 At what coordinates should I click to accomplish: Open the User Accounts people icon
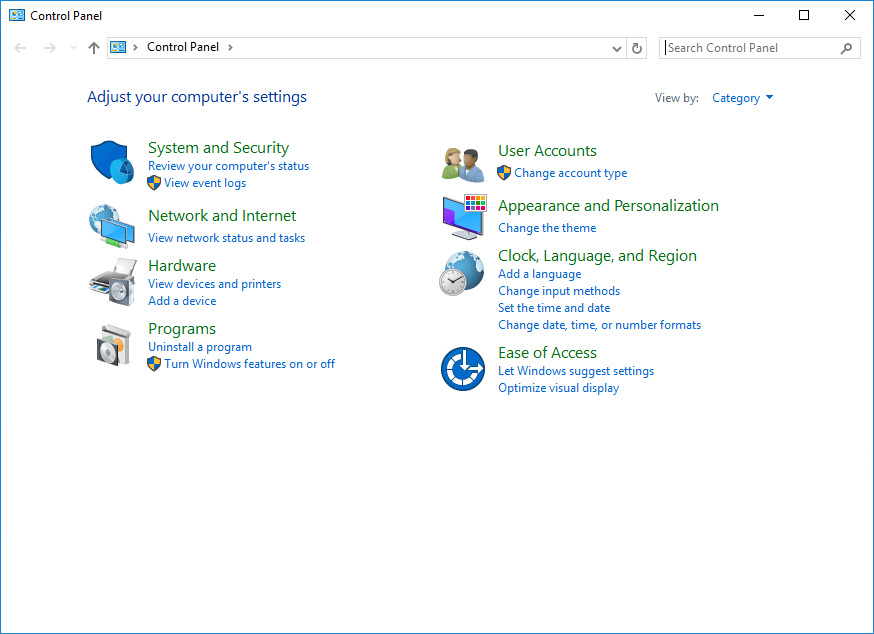[463, 163]
